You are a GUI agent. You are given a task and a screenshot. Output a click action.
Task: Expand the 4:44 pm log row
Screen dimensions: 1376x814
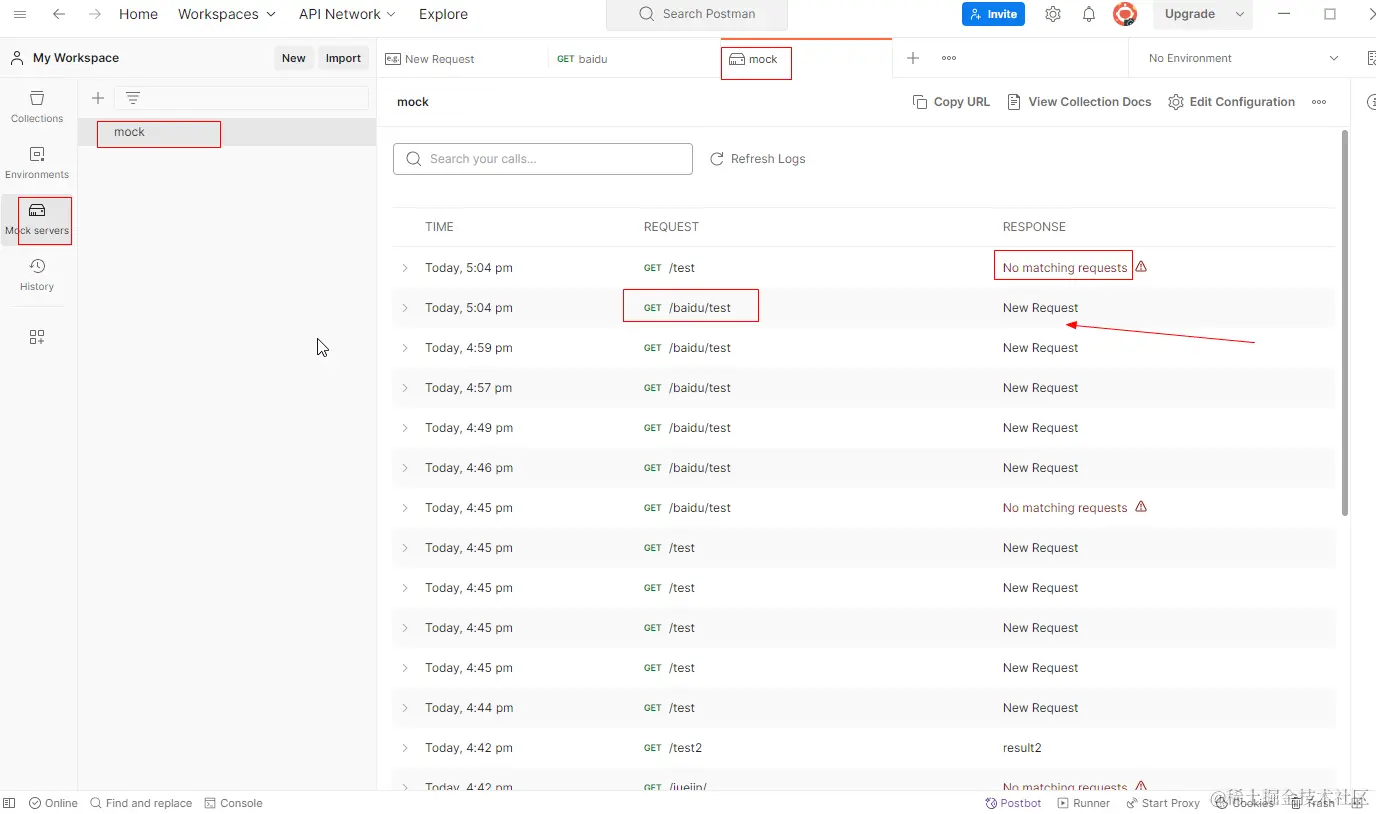coord(405,708)
